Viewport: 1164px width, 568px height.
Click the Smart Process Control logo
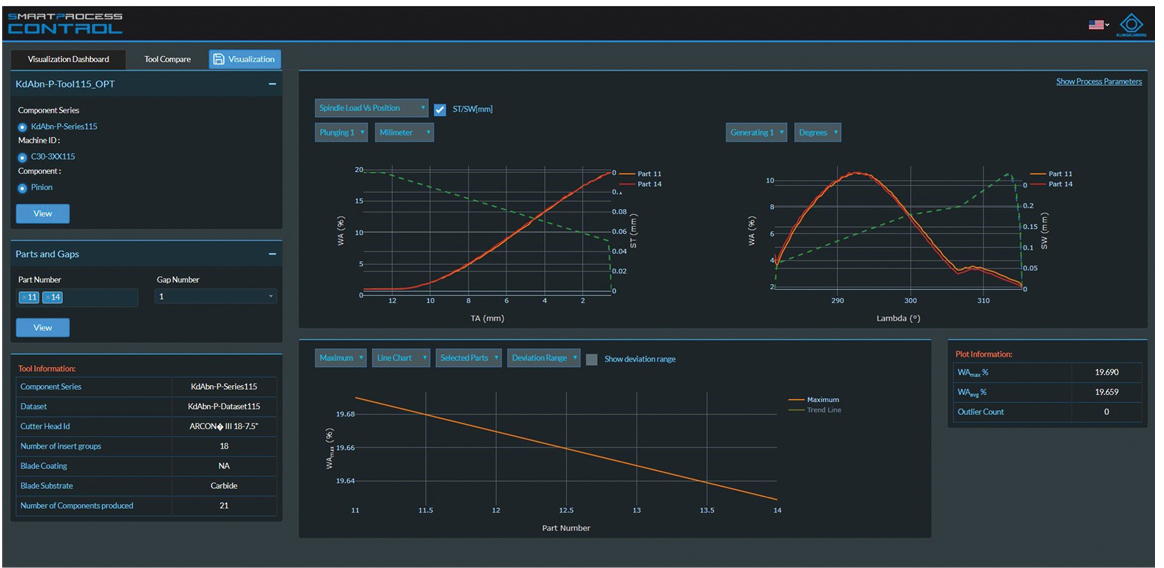pyautogui.click(x=65, y=23)
